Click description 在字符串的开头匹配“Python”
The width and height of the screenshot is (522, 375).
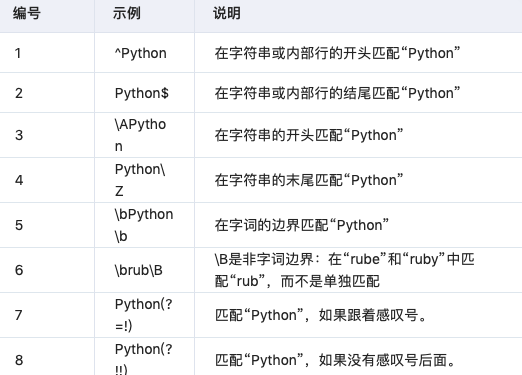coord(309,135)
